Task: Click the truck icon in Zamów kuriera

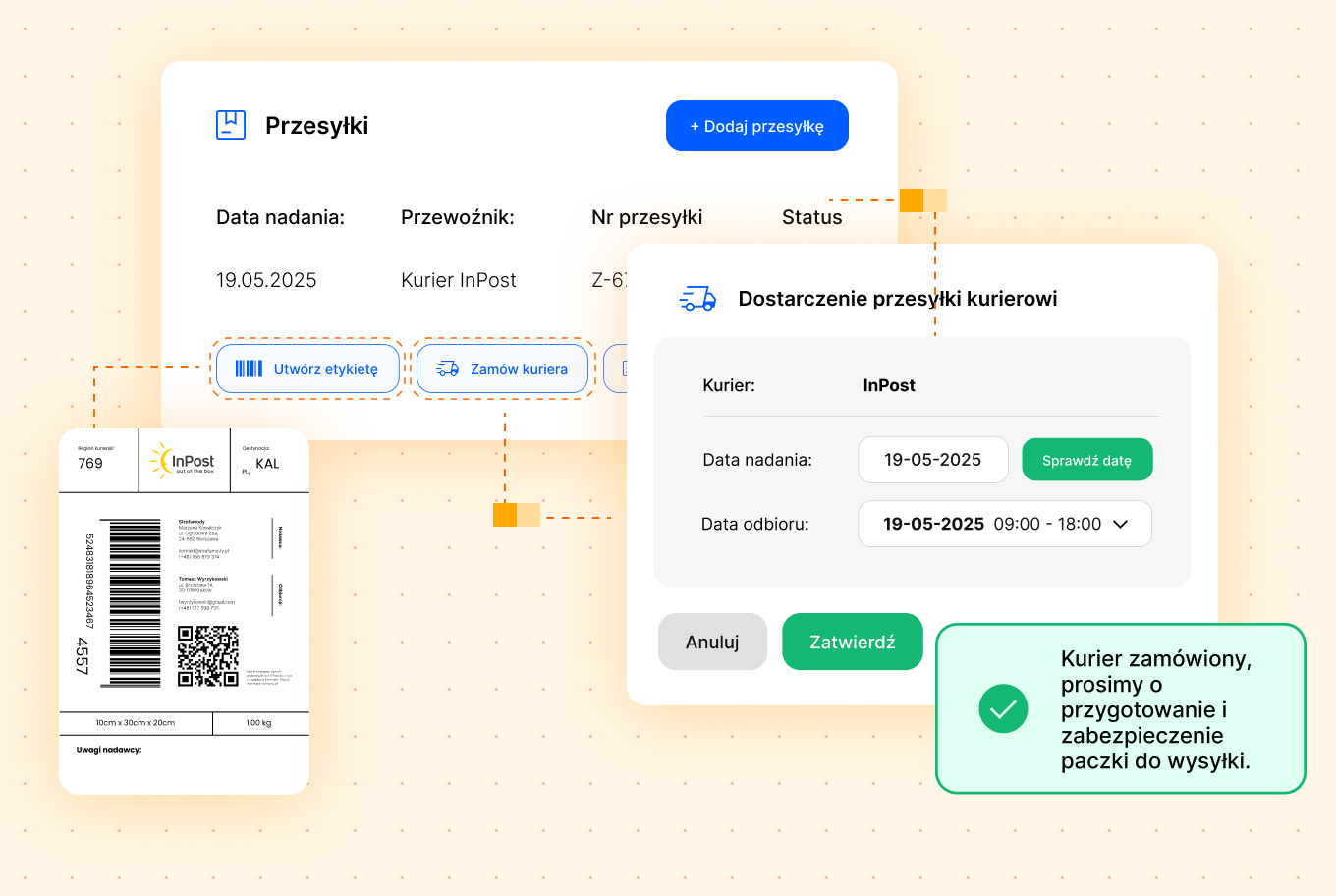Action: [448, 368]
